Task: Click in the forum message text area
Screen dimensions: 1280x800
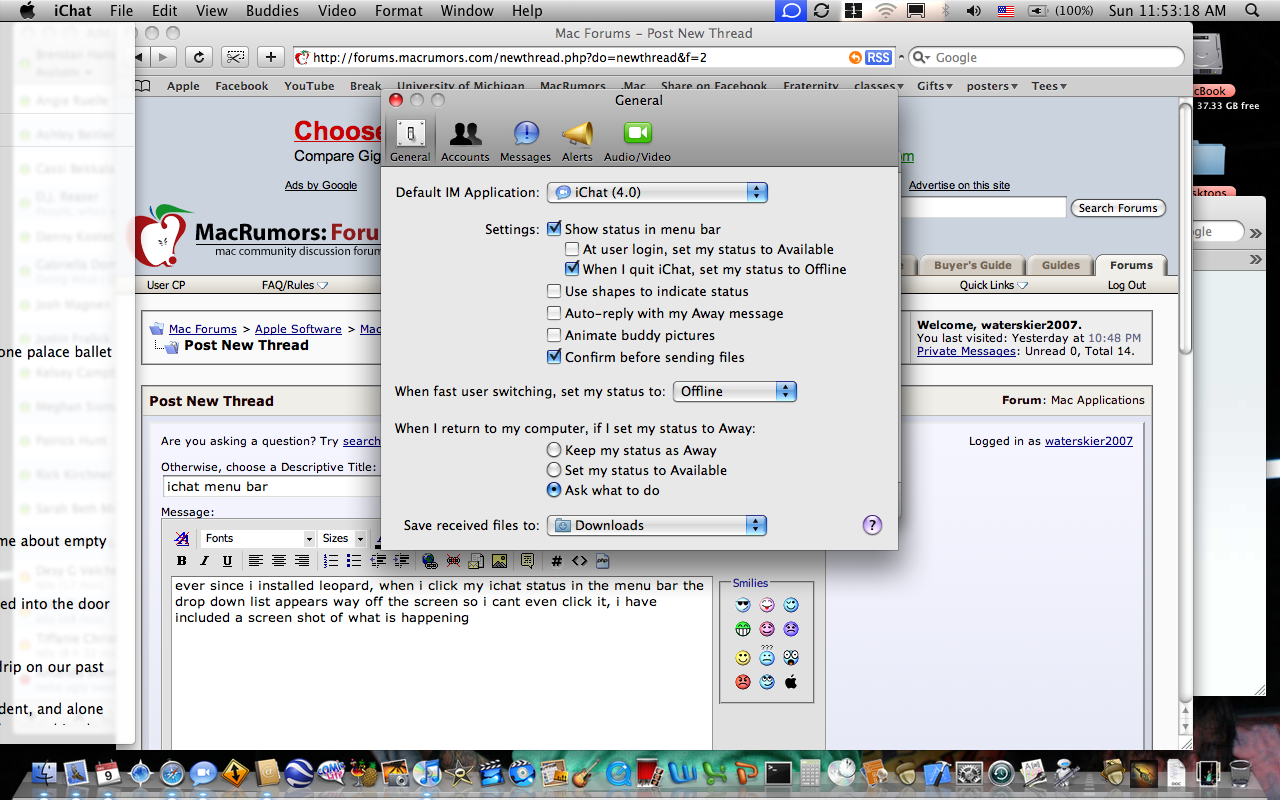Action: (441, 662)
